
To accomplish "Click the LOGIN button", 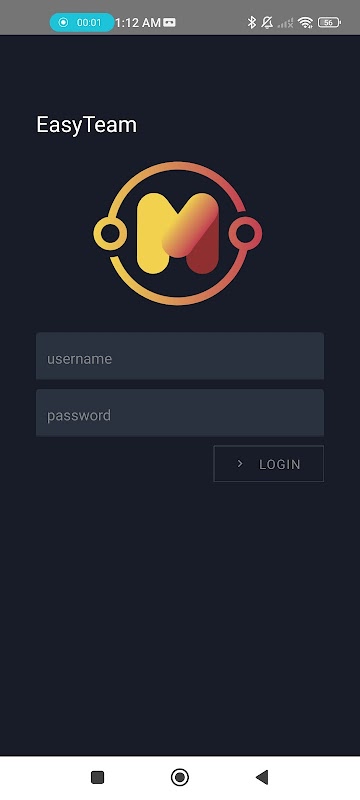I will pos(269,464).
